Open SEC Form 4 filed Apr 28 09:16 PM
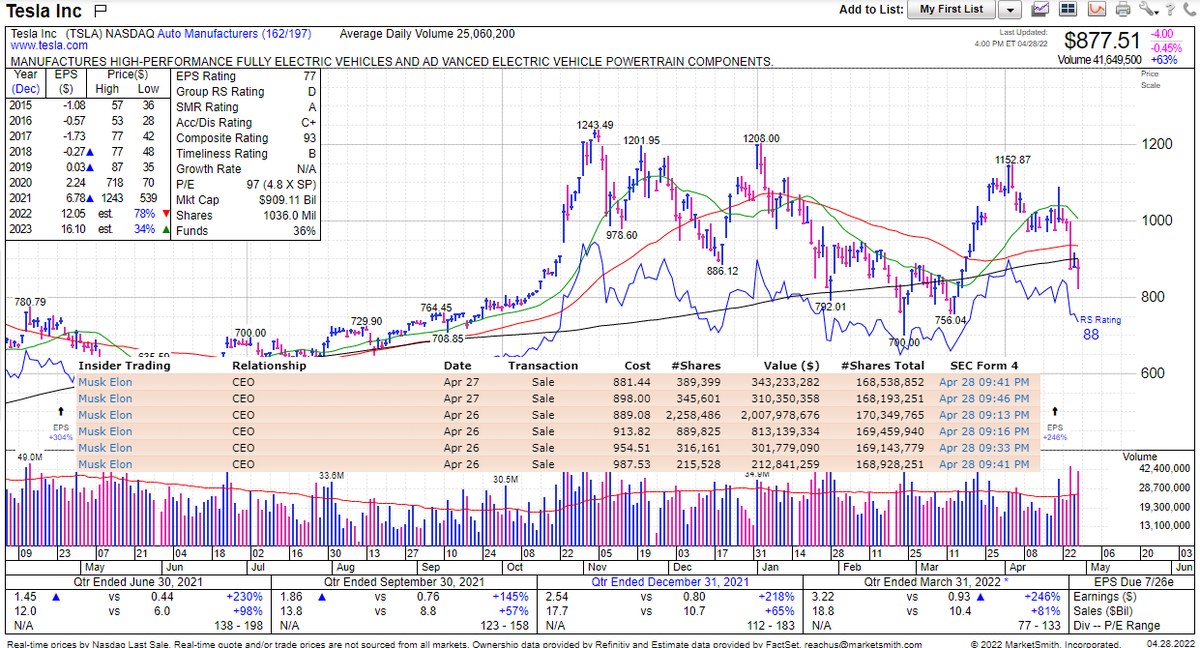This screenshot has height=648, width=1200. pos(984,432)
